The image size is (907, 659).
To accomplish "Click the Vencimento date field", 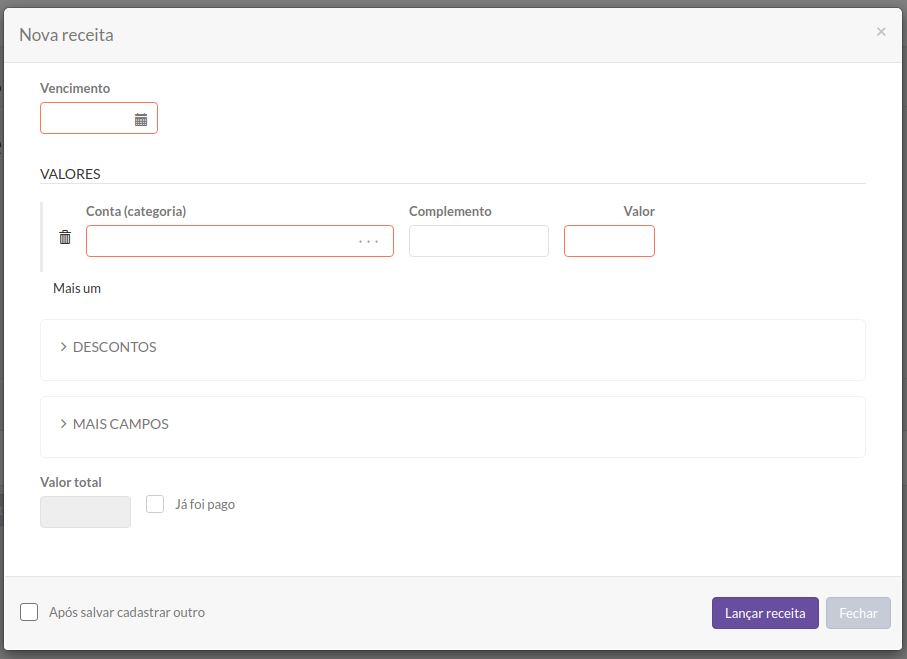I will coord(99,118).
